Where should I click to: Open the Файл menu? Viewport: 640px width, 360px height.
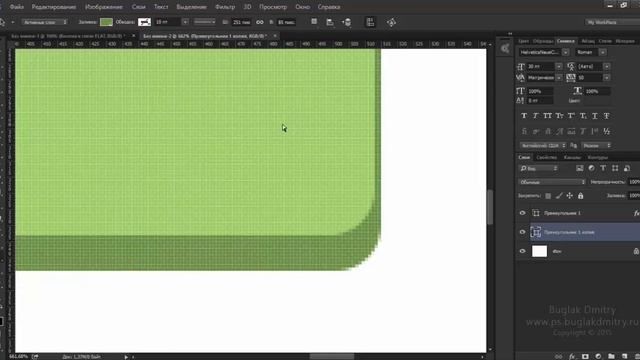(16, 7)
